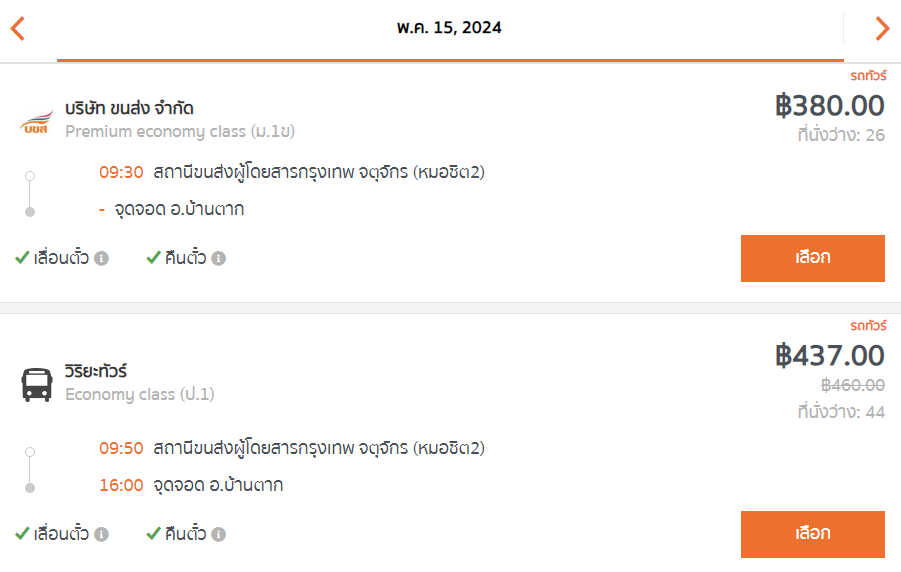Click the คืนตั๋ว checkmark for the 09:30 trip
This screenshot has width=901, height=572.
pos(153,258)
